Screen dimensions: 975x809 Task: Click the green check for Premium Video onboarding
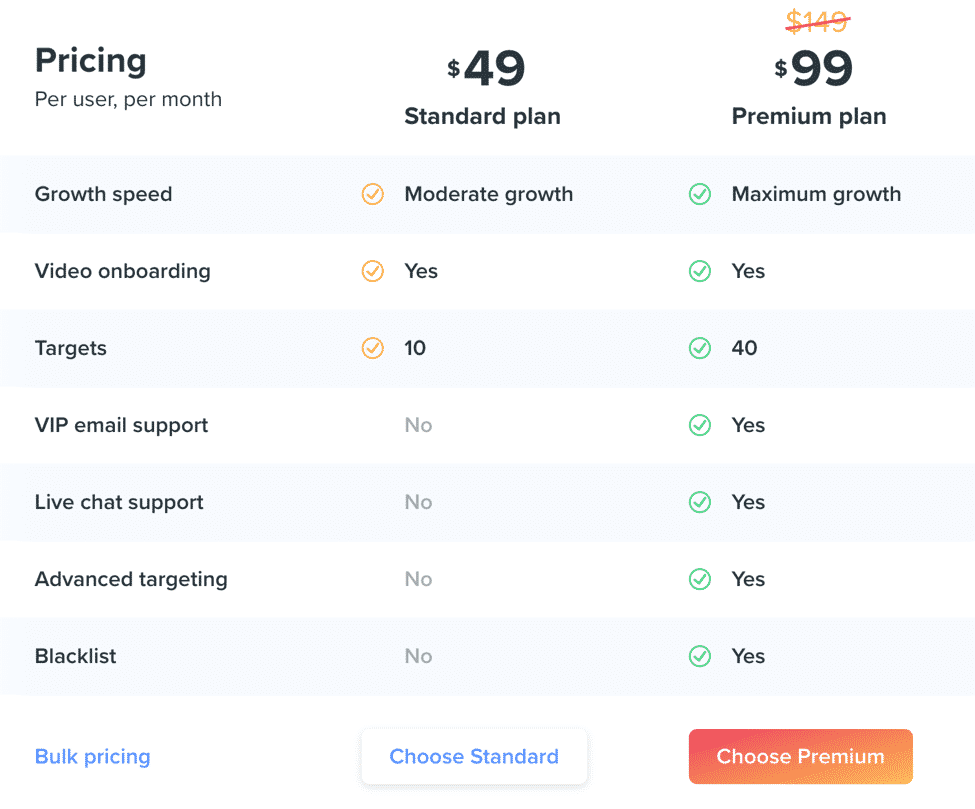(x=700, y=271)
